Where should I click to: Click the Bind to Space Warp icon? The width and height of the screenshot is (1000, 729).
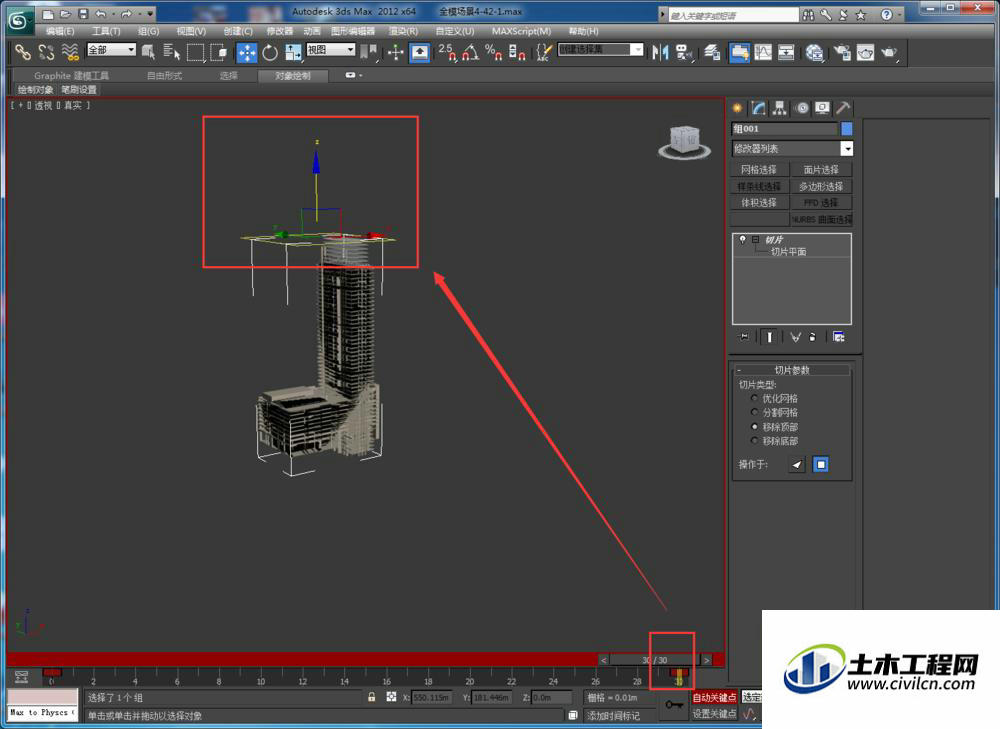click(x=70, y=52)
